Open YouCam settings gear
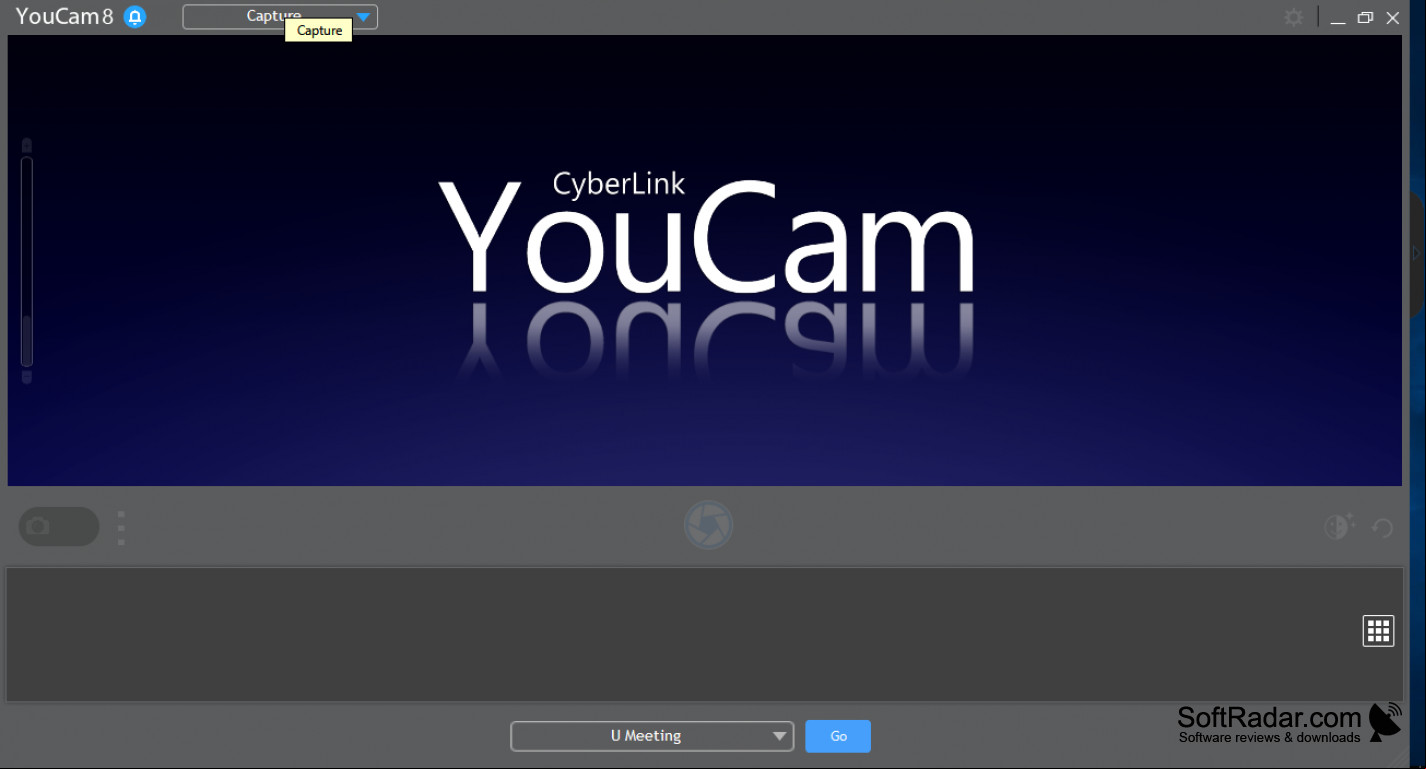Viewport: 1426px width, 769px height. (1294, 18)
